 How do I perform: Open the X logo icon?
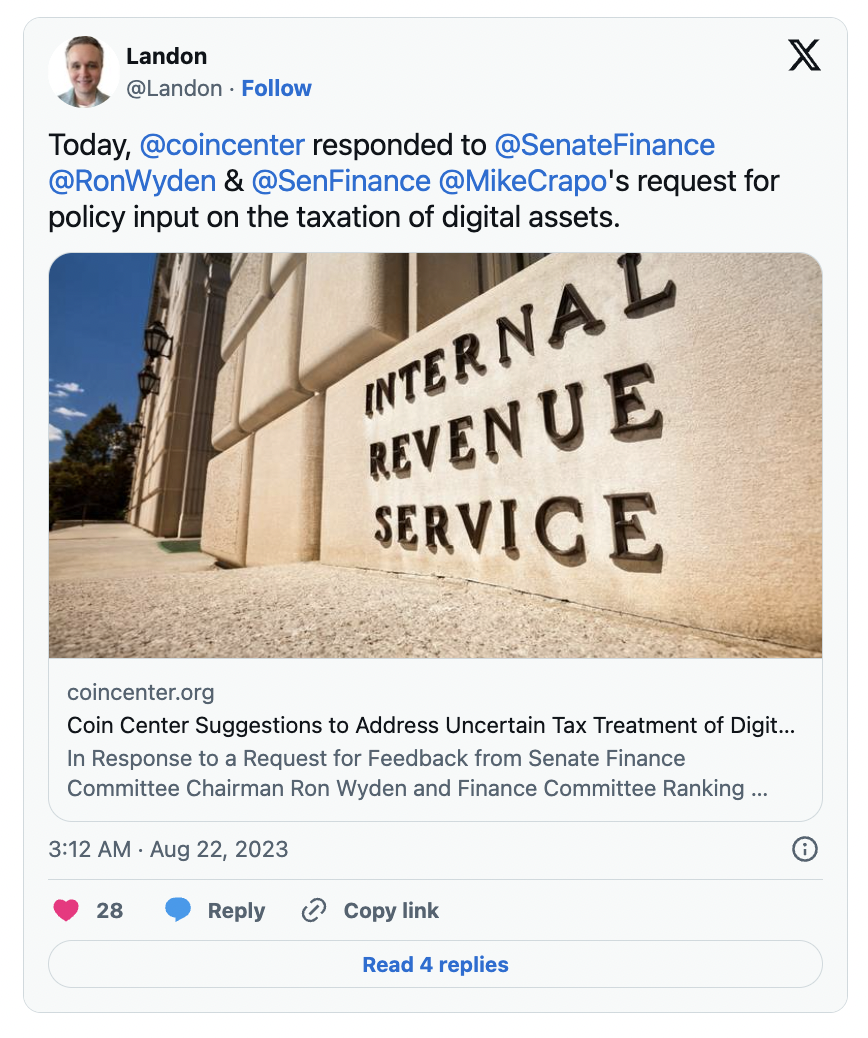pyautogui.click(x=804, y=55)
